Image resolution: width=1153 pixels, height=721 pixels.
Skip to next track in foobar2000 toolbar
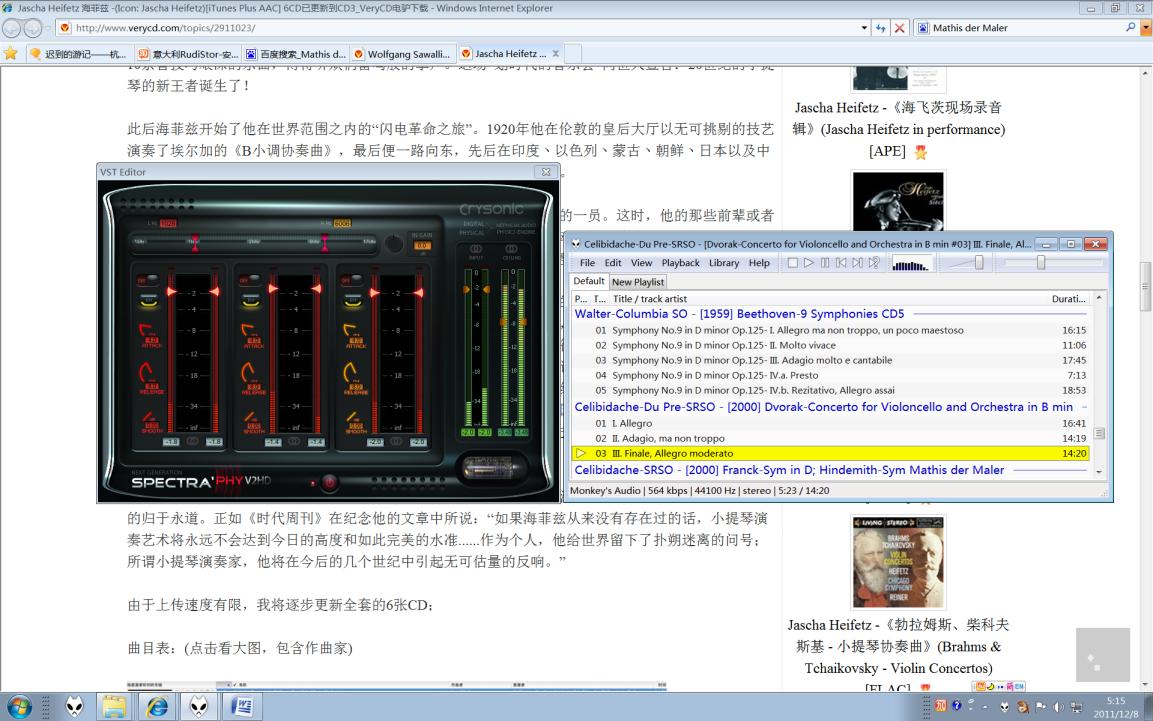(857, 262)
